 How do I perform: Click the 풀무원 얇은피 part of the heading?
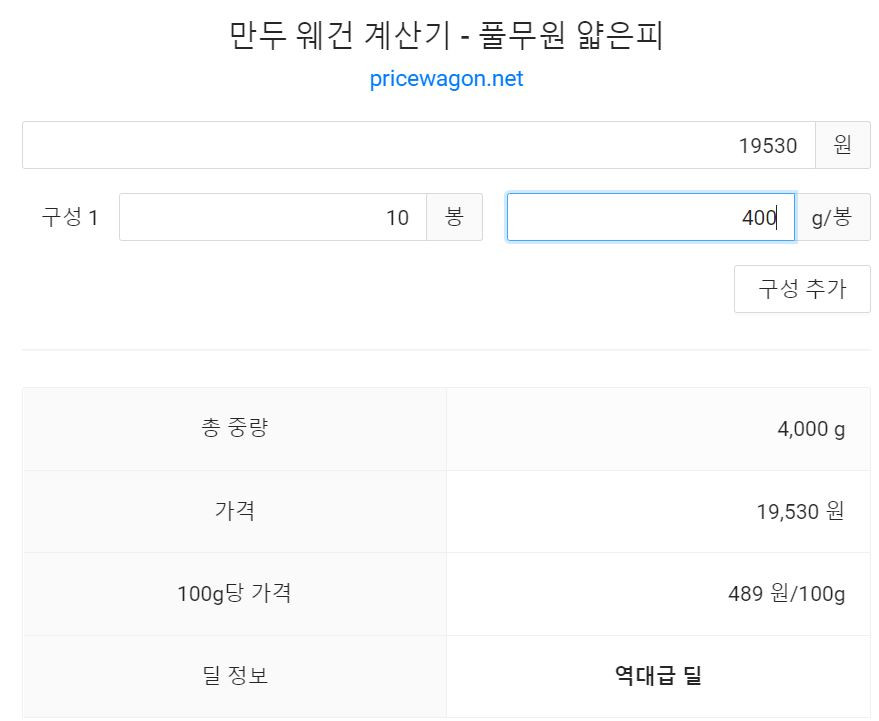coord(571,35)
